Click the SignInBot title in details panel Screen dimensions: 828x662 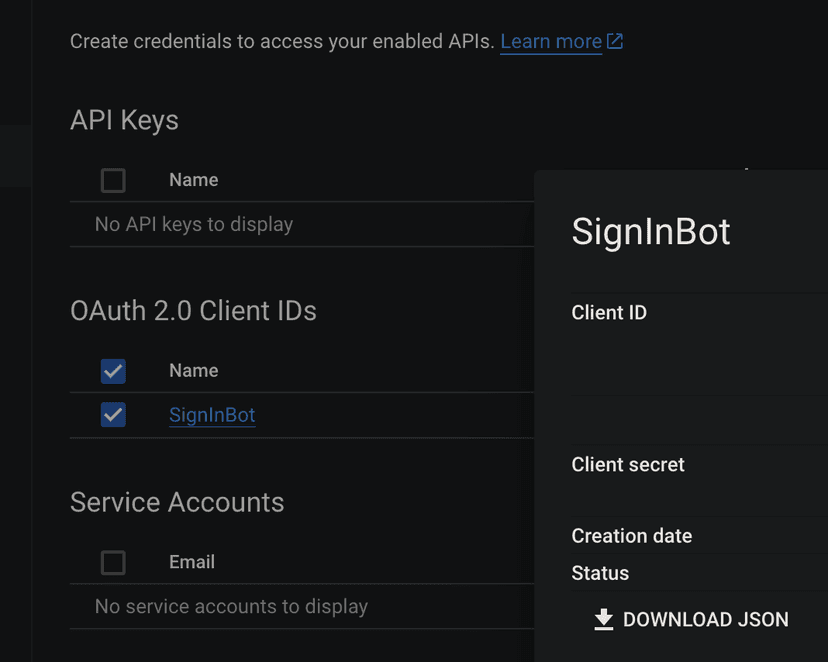pyautogui.click(x=651, y=232)
